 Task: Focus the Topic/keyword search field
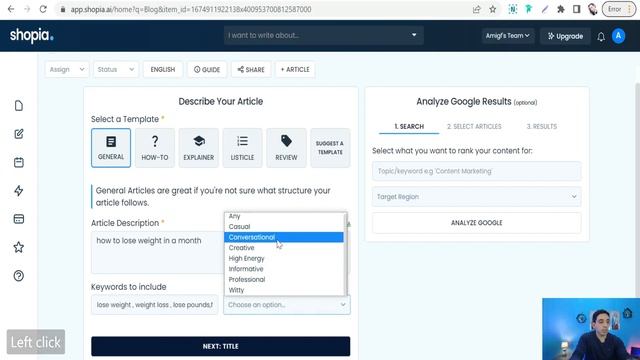(476, 171)
